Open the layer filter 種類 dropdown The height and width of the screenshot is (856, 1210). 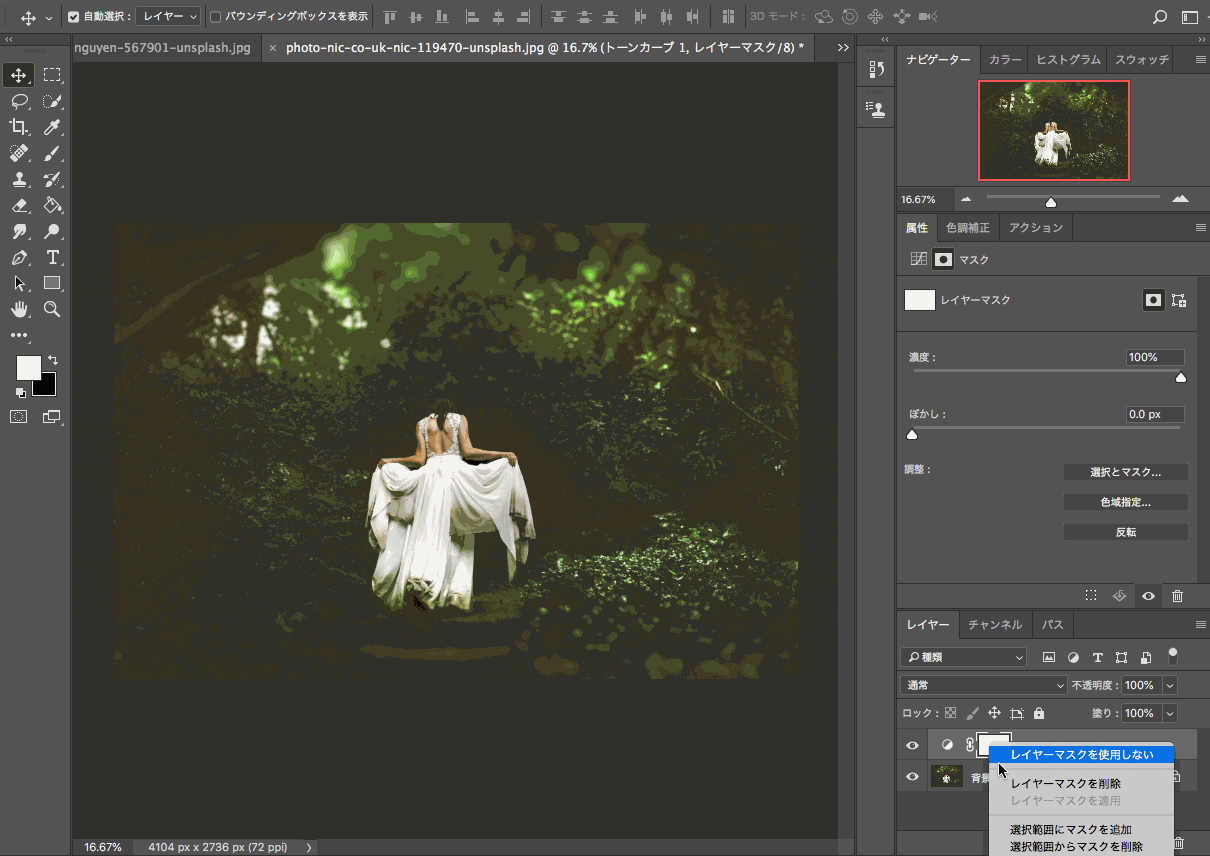coord(963,657)
